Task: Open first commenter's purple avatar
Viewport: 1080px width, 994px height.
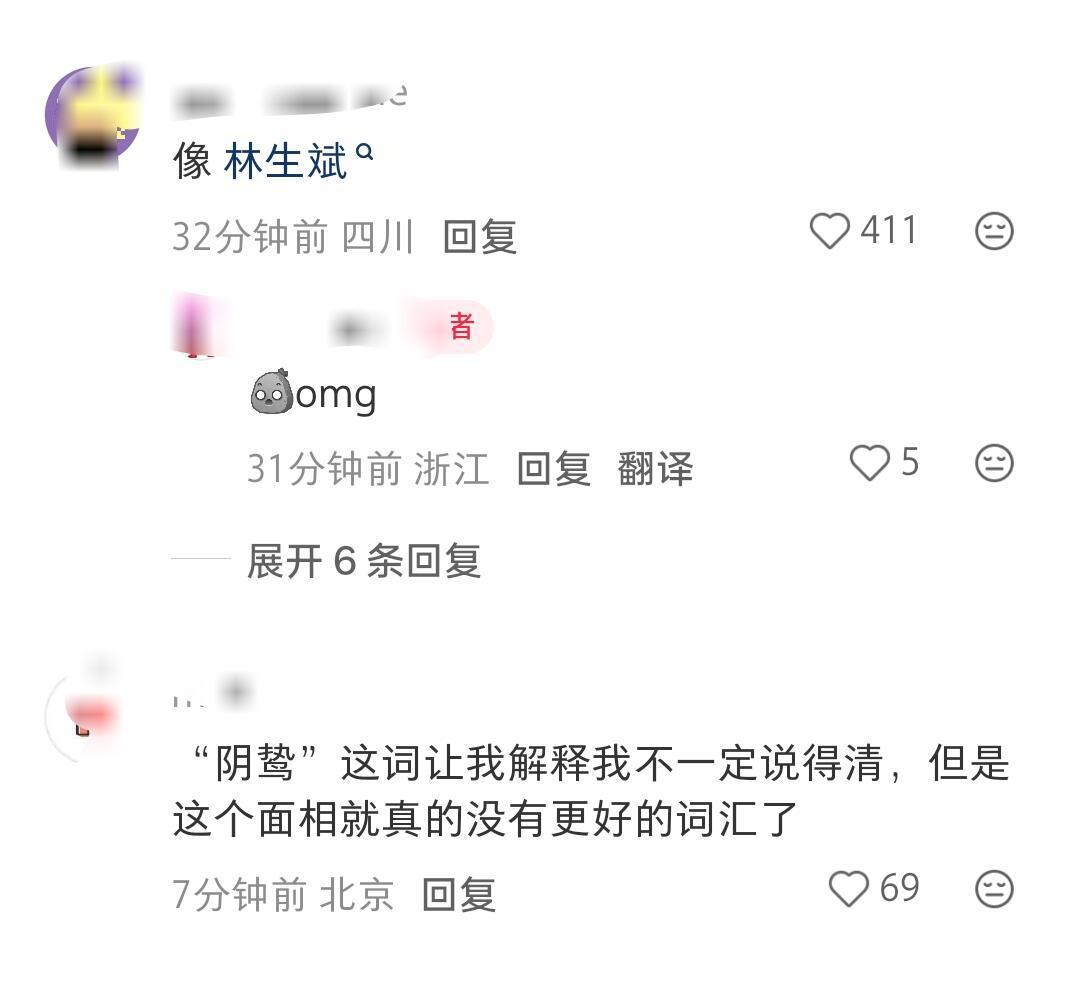Action: tap(92, 116)
